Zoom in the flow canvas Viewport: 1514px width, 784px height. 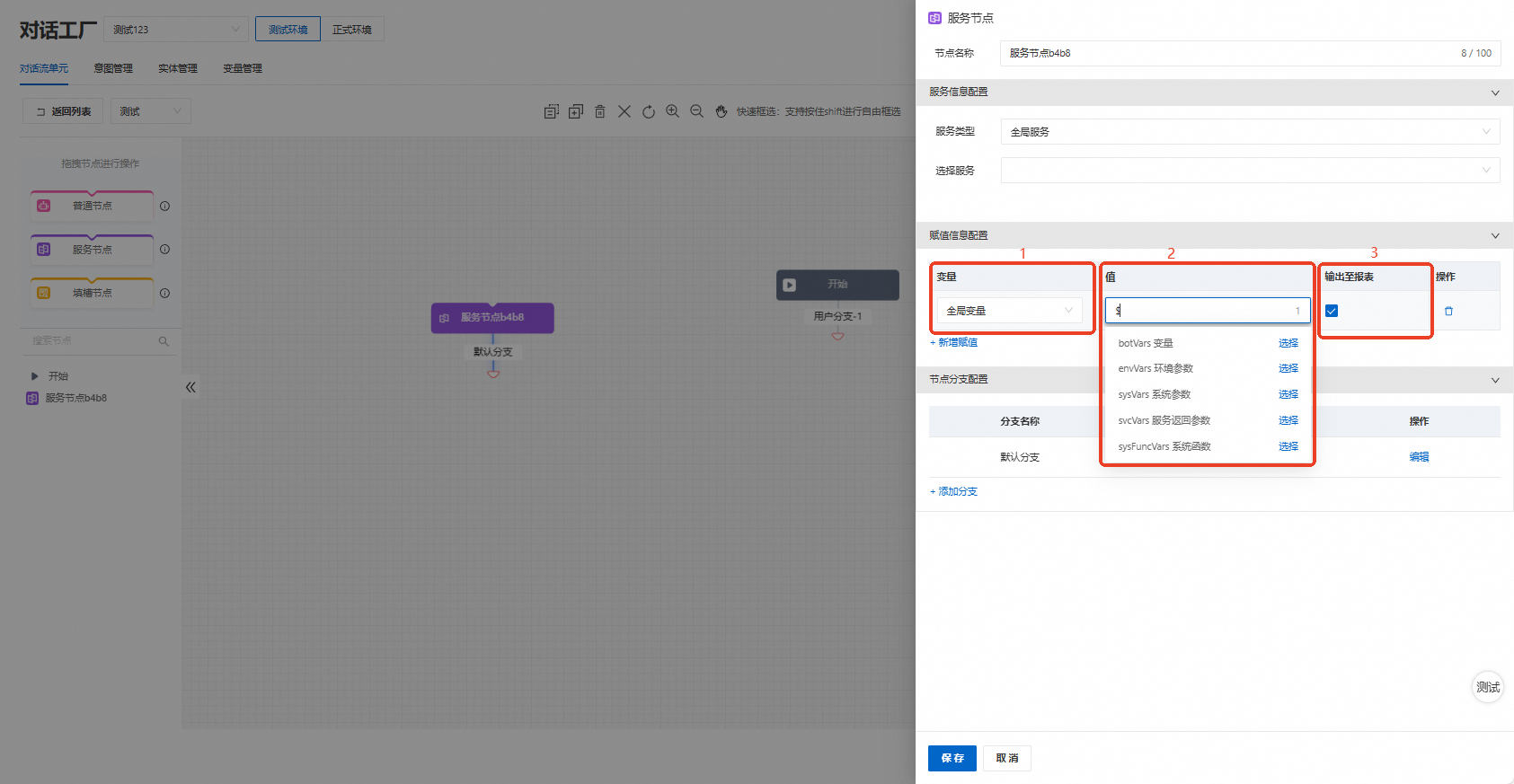[x=673, y=111]
